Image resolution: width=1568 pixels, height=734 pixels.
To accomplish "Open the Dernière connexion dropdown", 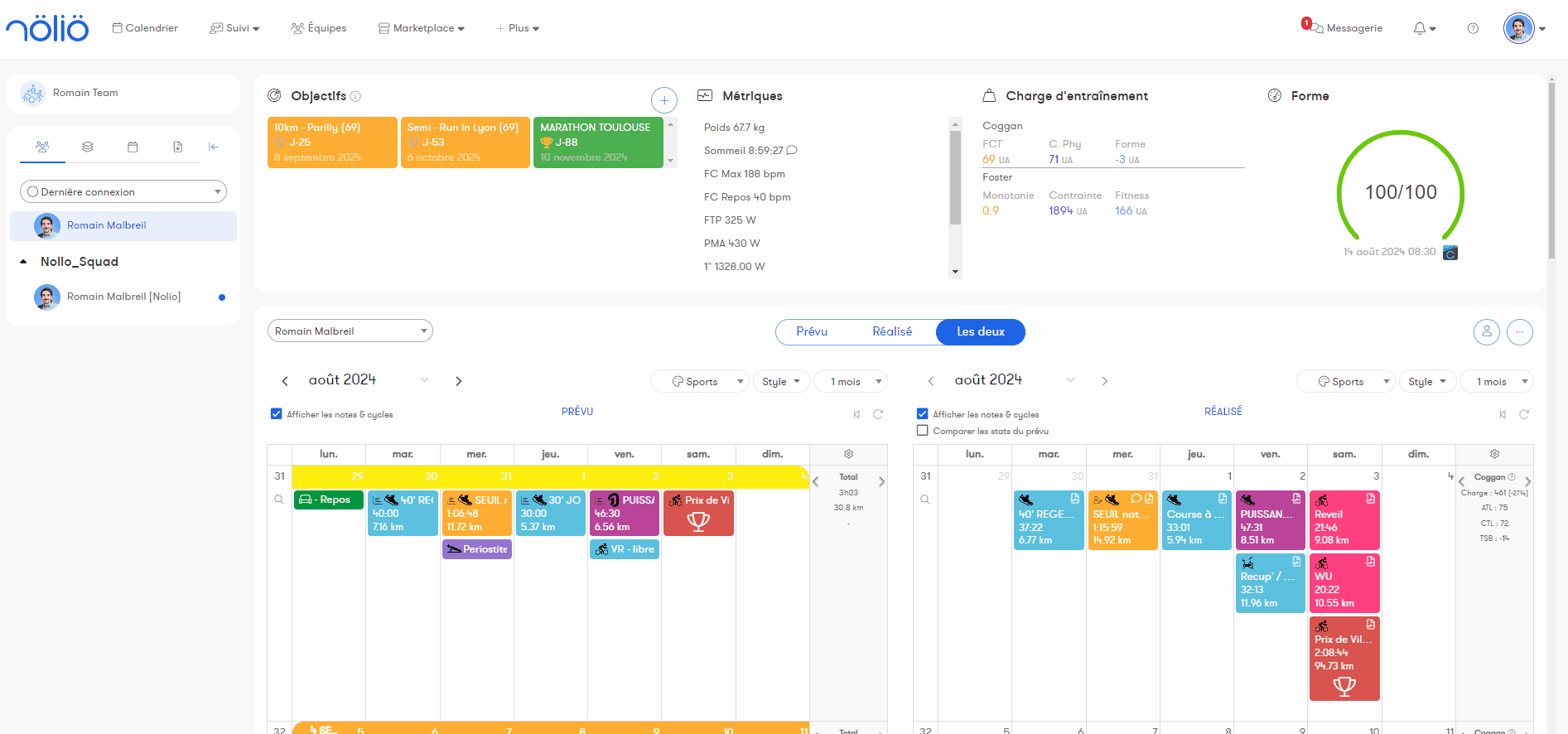I will point(123,191).
